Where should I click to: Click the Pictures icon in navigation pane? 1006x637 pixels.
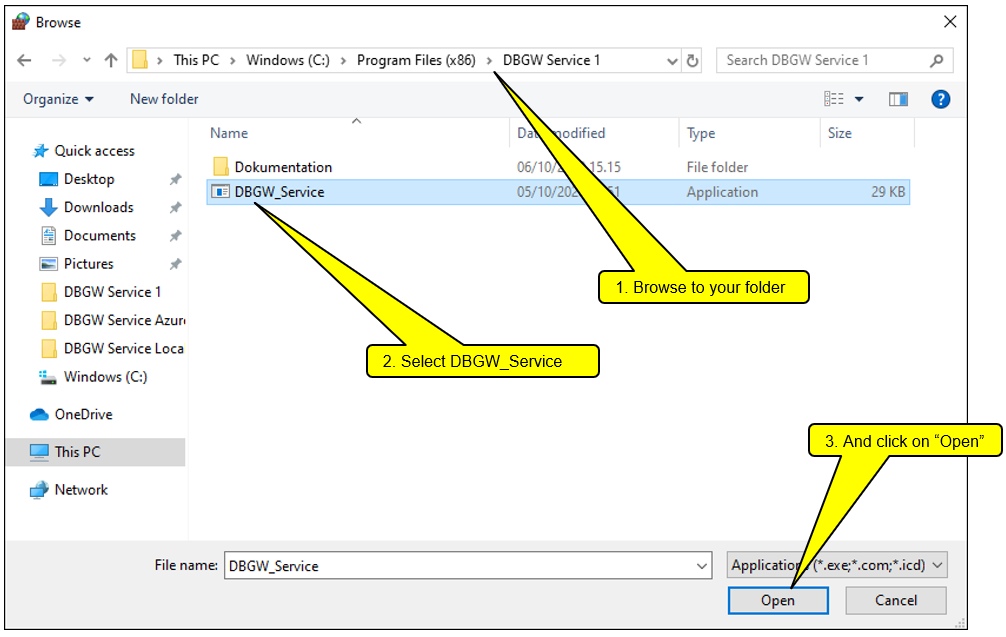(x=49, y=264)
